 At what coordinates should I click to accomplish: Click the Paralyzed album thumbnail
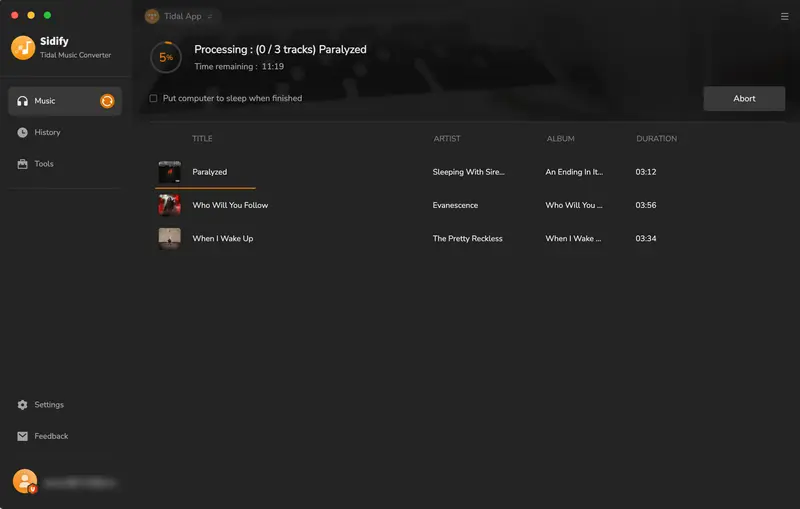click(x=169, y=172)
